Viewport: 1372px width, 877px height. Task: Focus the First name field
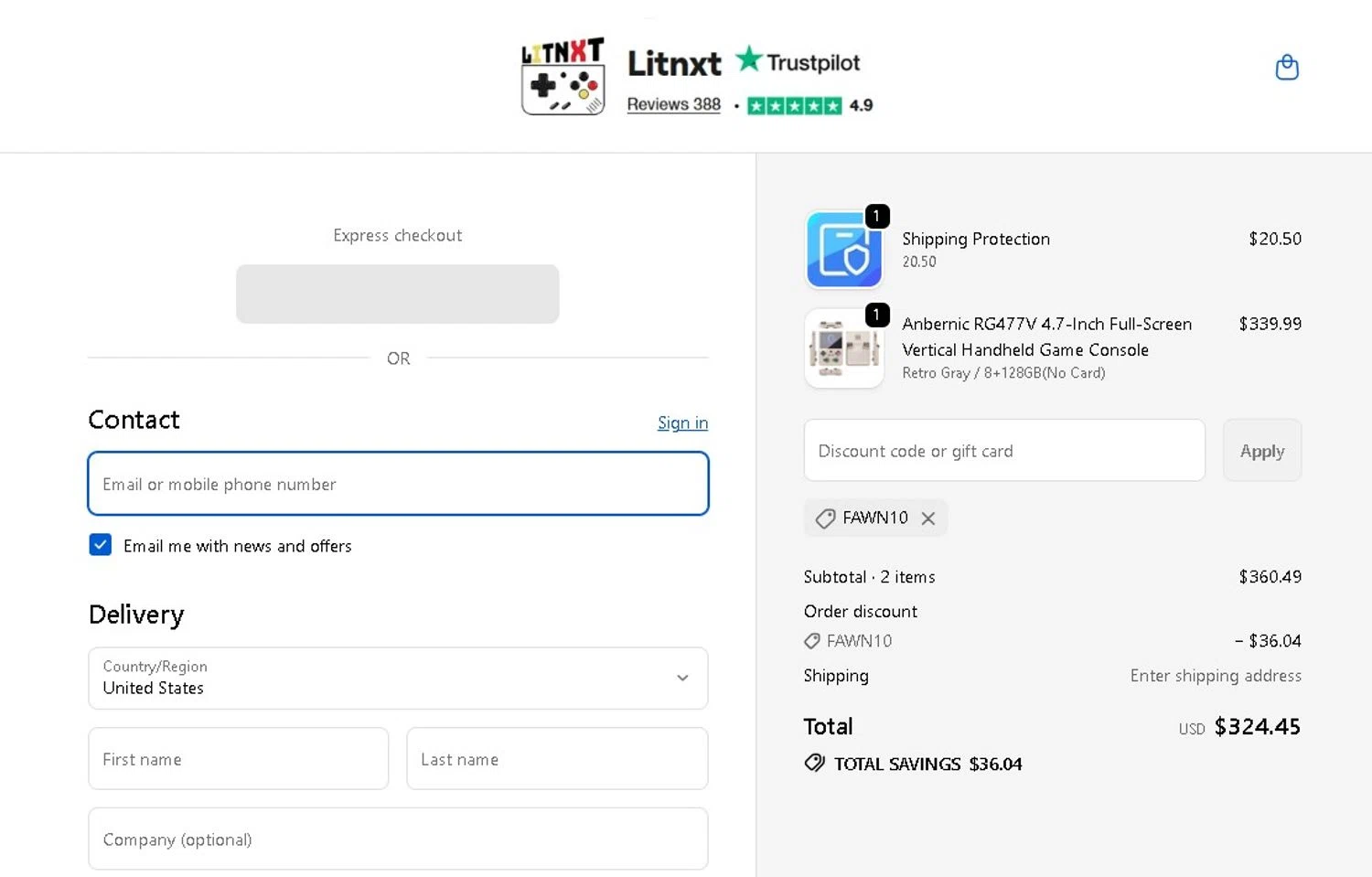point(239,758)
